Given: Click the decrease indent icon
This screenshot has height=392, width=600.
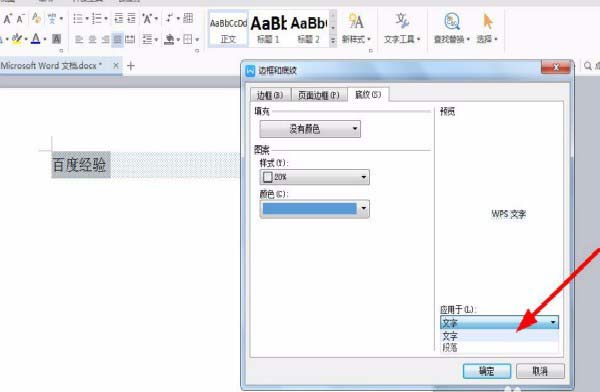Looking at the screenshot, I should coord(119,18).
